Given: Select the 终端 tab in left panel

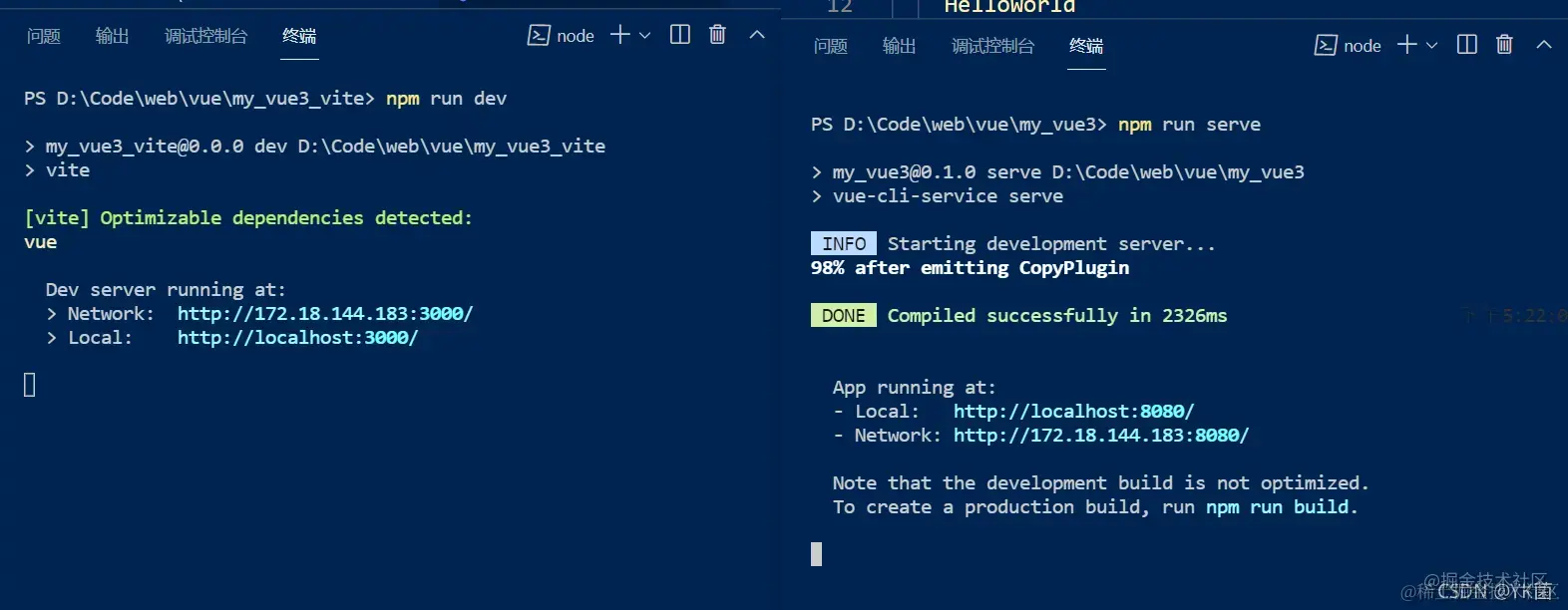Looking at the screenshot, I should [299, 36].
